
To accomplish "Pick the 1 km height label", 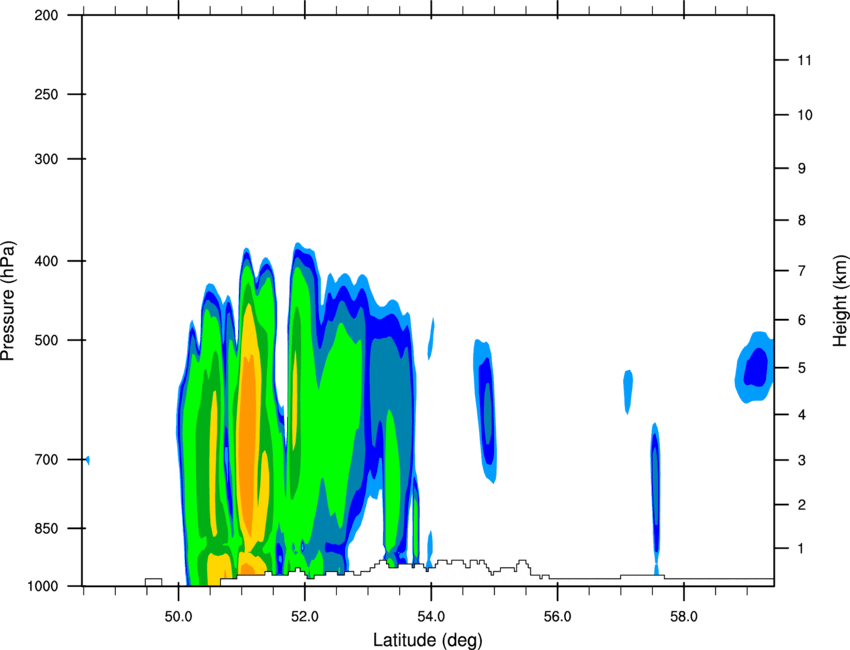I will pyautogui.click(x=802, y=549).
